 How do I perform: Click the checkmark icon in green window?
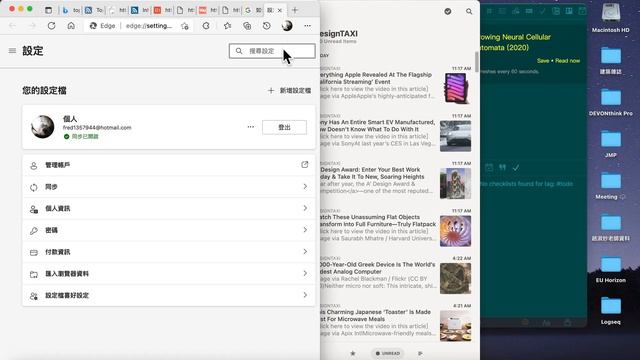(x=516, y=167)
